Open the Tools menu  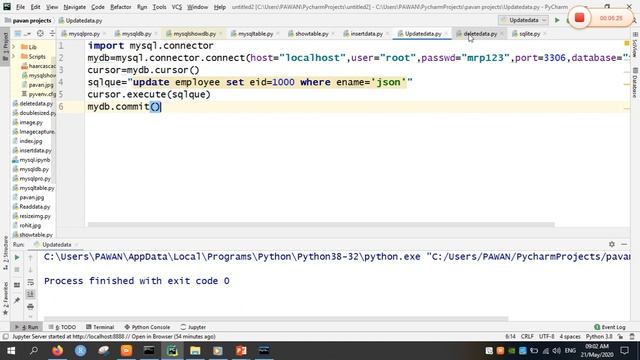point(159,7)
